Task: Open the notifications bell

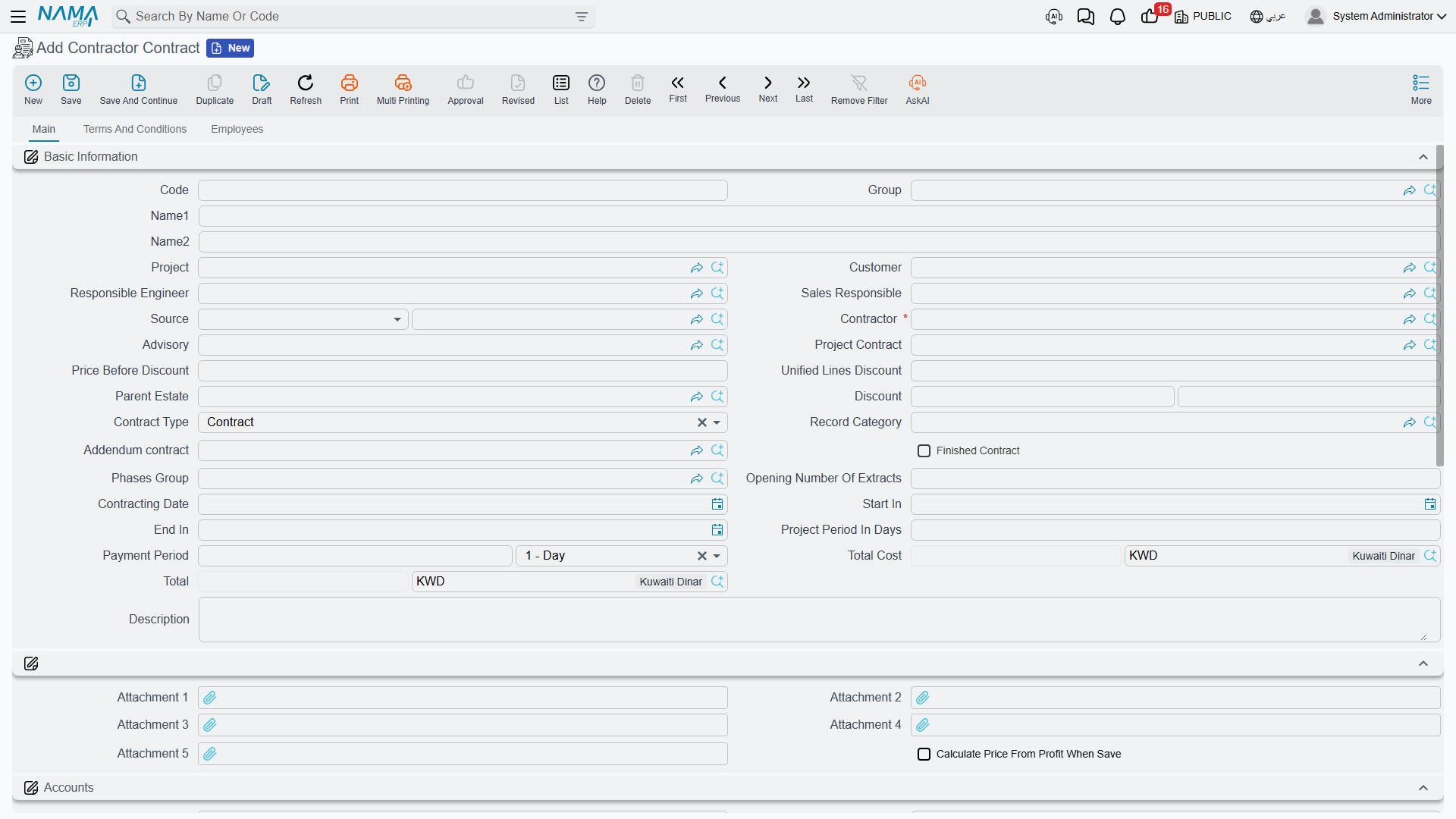Action: pyautogui.click(x=1118, y=17)
